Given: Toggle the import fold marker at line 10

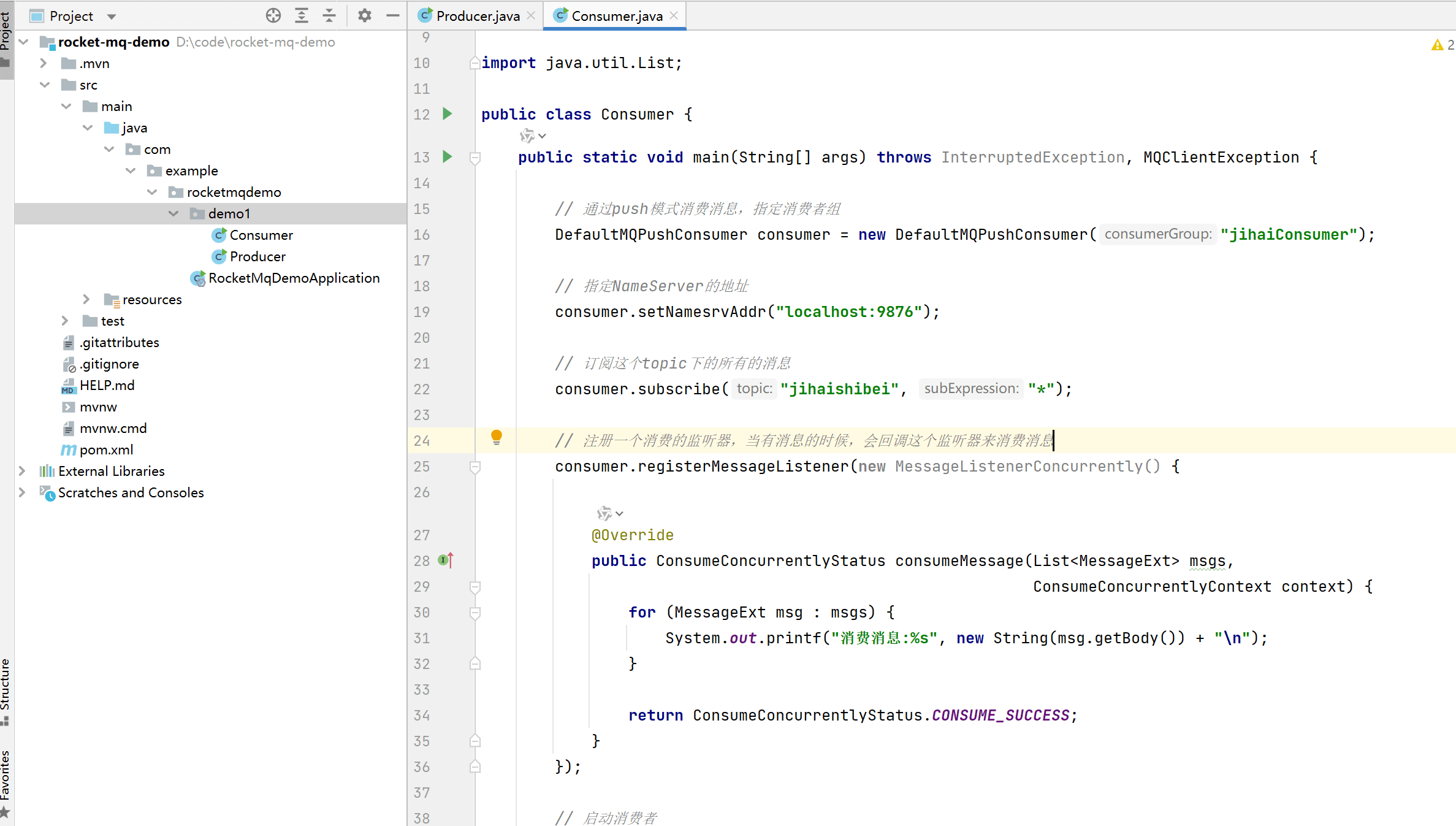Looking at the screenshot, I should (x=475, y=63).
